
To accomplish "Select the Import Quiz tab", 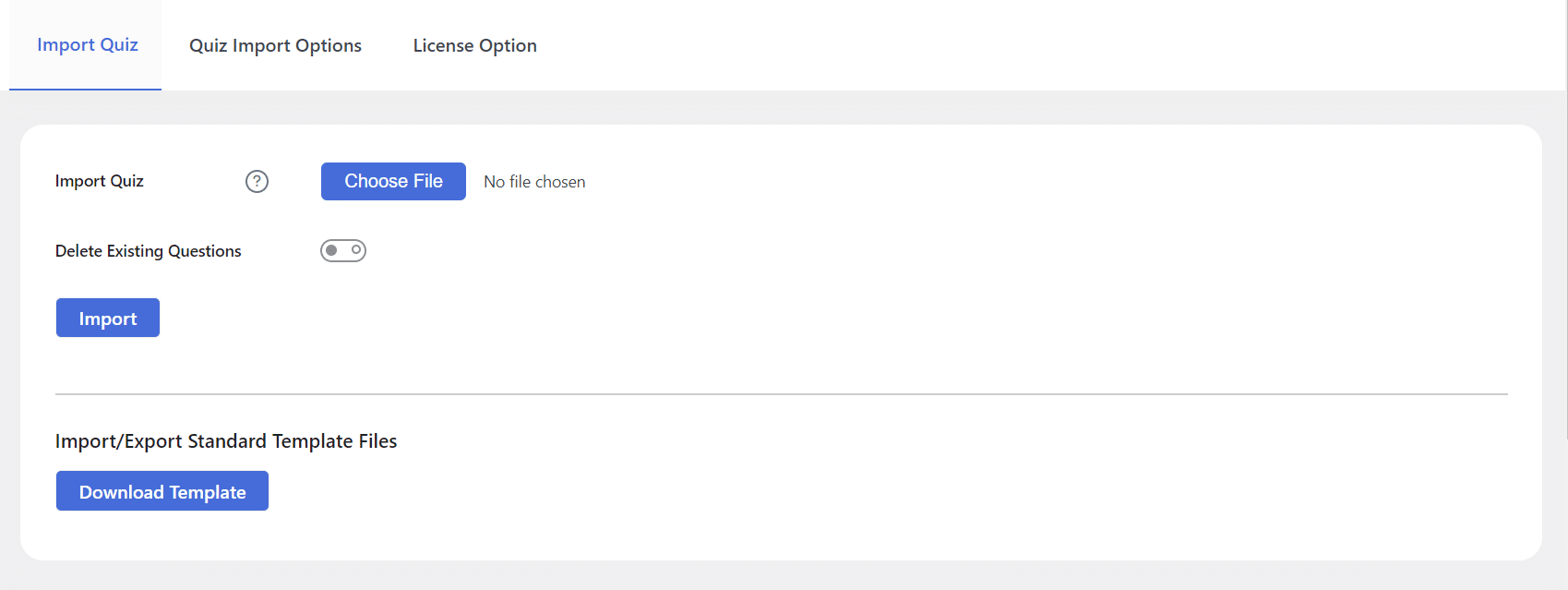I will [x=87, y=44].
